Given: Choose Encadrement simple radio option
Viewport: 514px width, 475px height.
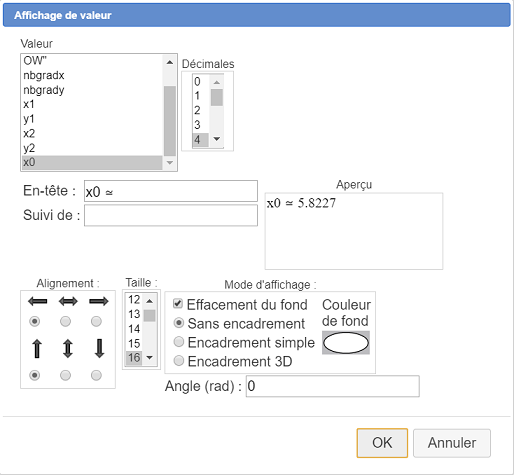Looking at the screenshot, I should coord(179,342).
